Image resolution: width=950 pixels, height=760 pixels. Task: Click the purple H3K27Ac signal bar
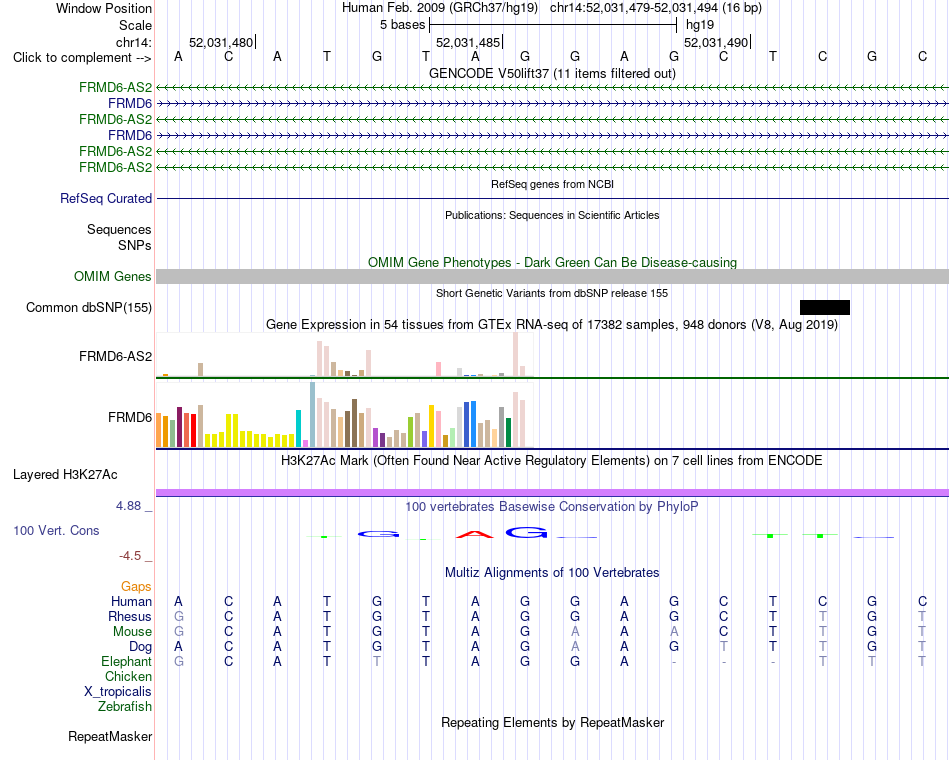552,493
